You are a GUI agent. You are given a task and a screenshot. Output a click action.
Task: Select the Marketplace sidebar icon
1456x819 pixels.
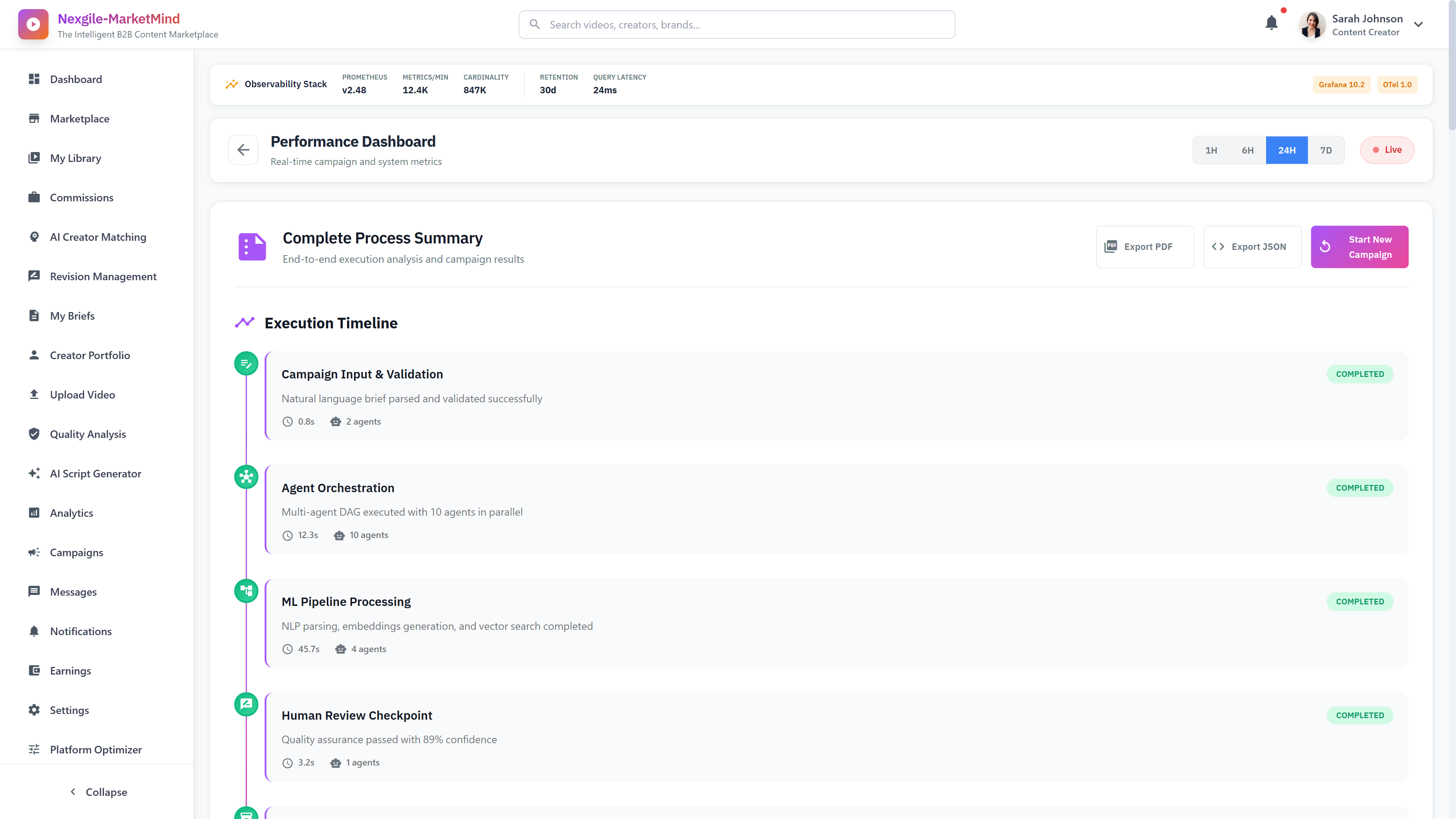[x=34, y=118]
